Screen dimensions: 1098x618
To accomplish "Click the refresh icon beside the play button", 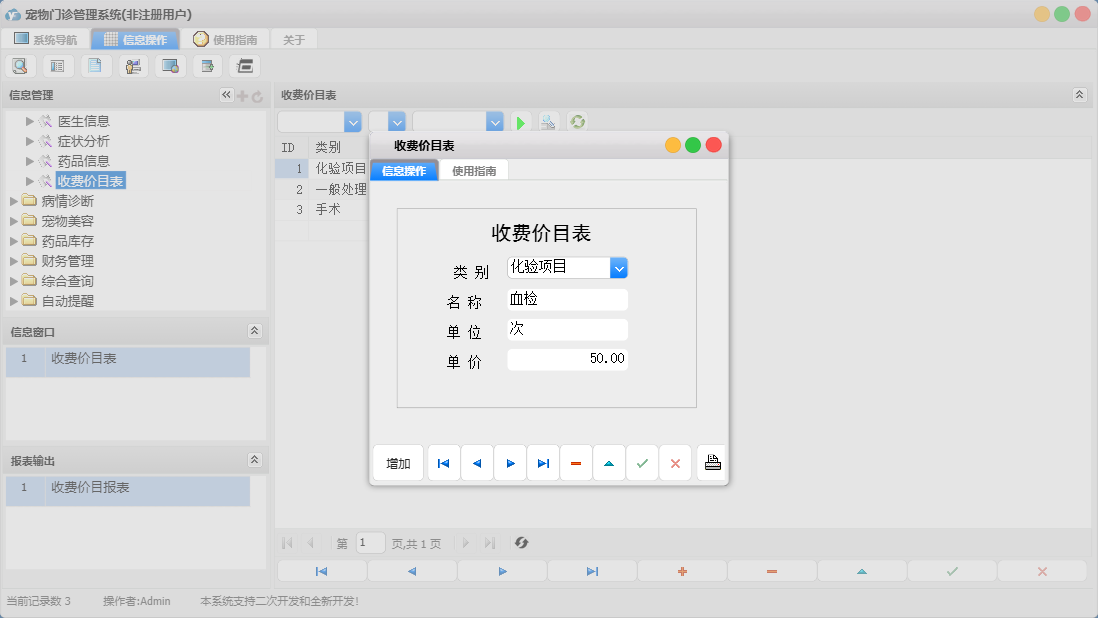I will [x=576, y=121].
